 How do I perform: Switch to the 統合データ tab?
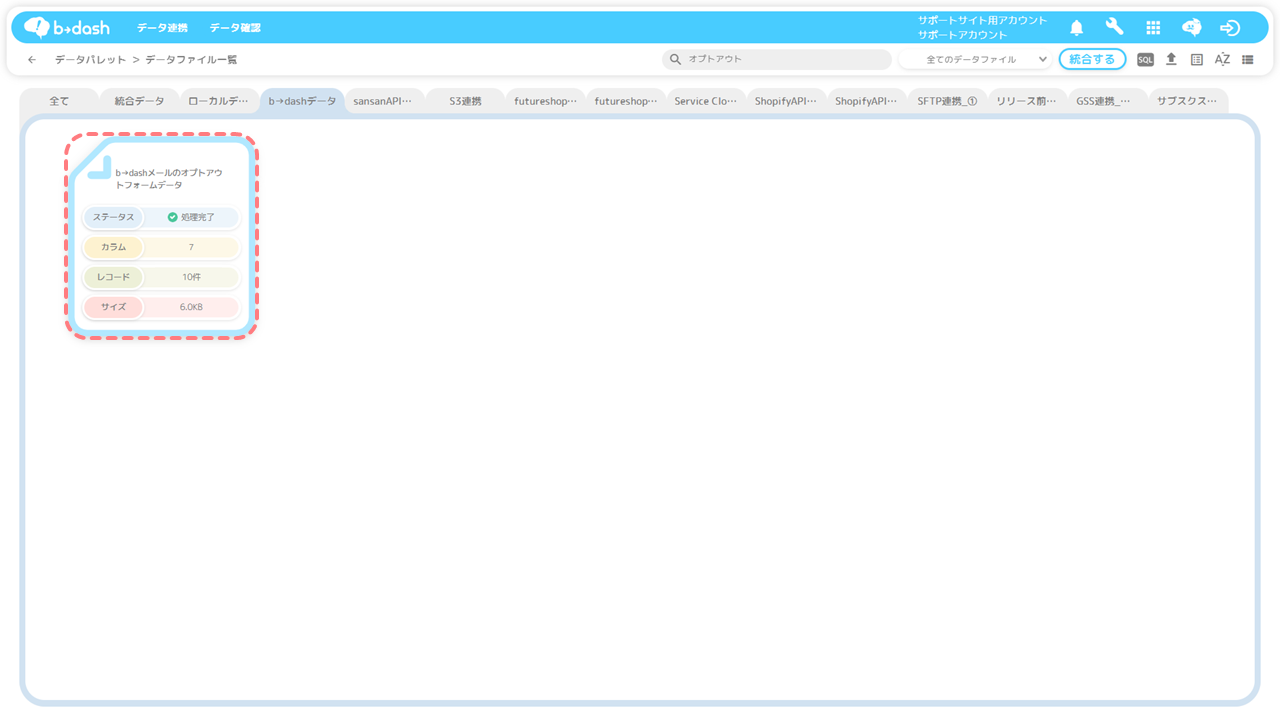[139, 101]
